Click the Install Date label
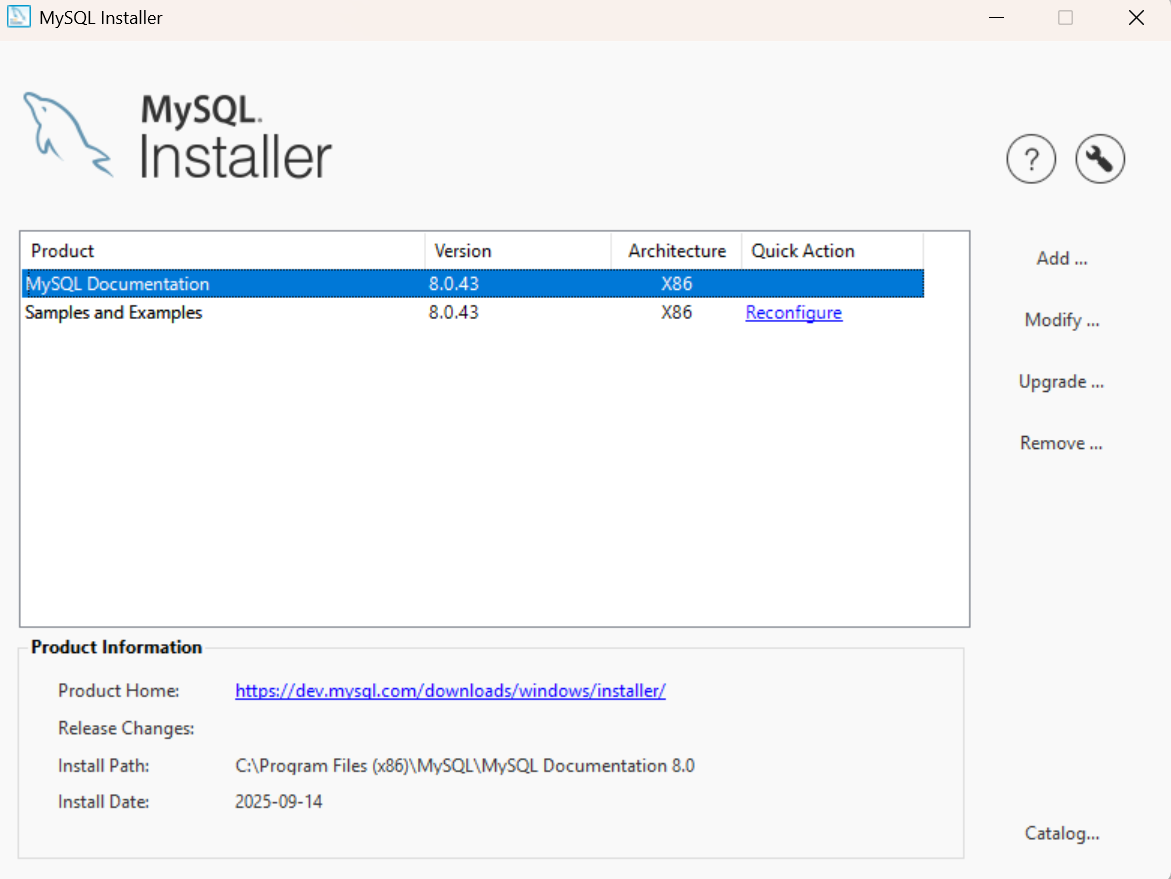 pos(104,802)
